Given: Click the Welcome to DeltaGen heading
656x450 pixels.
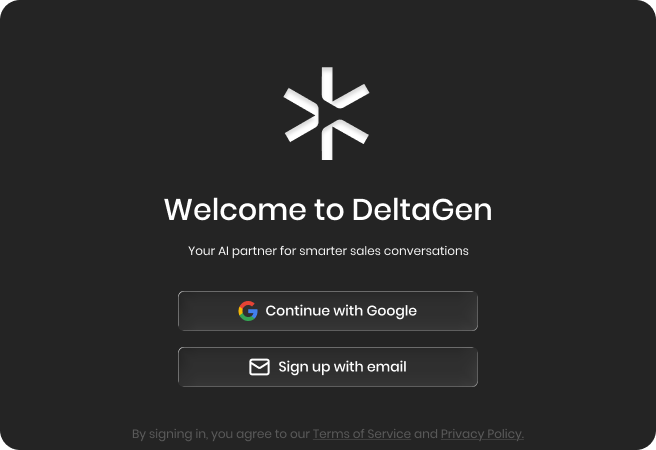Looking at the screenshot, I should point(328,209).
